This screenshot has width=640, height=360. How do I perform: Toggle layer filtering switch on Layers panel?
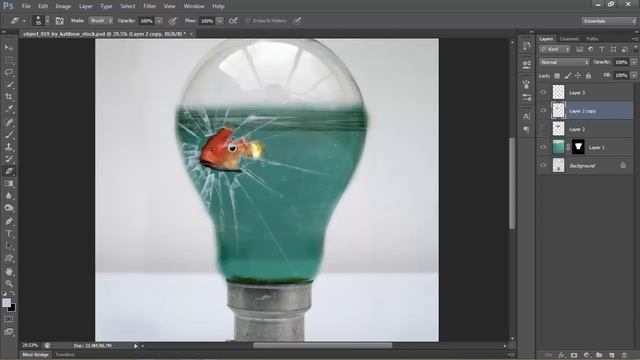(636, 49)
